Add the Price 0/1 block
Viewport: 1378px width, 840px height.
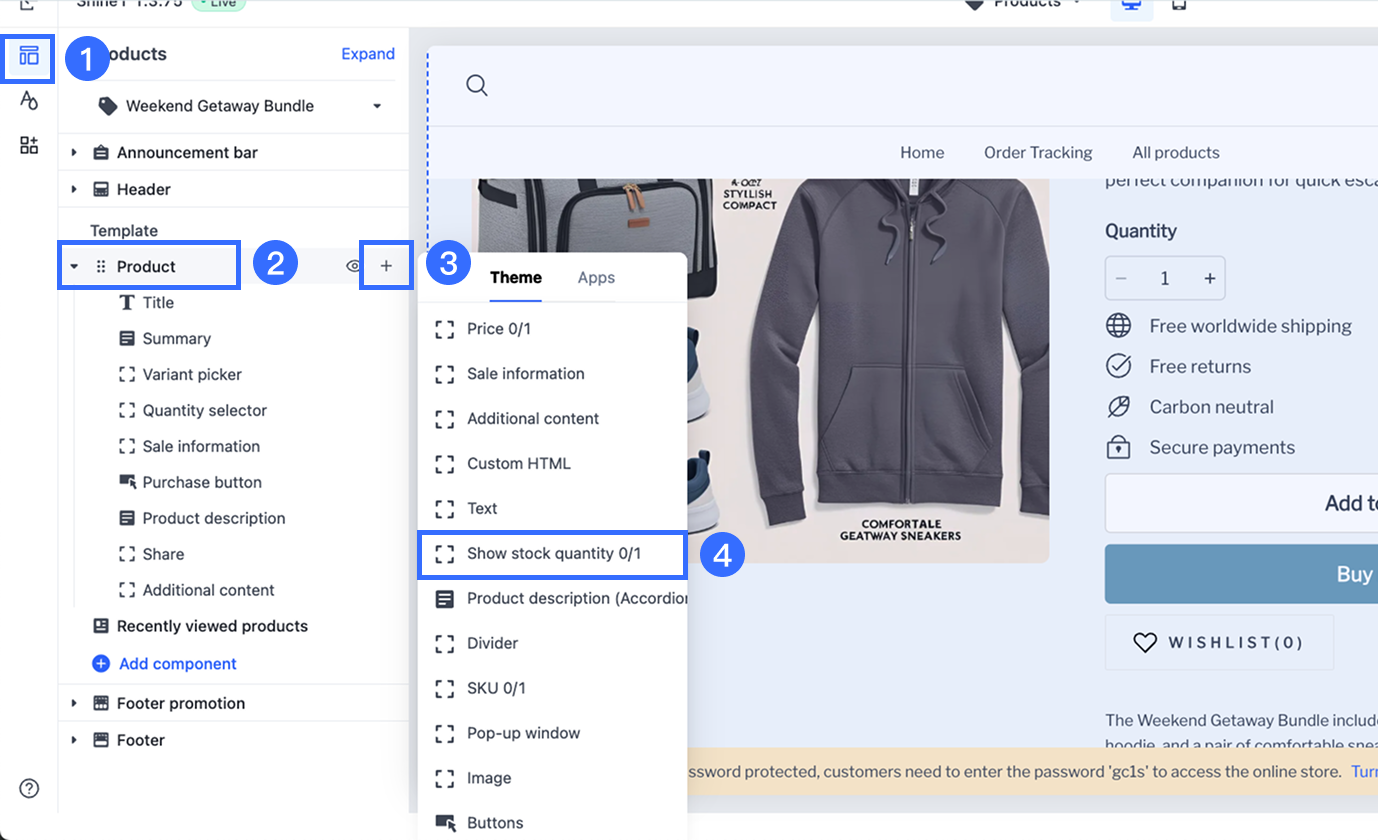(552, 329)
